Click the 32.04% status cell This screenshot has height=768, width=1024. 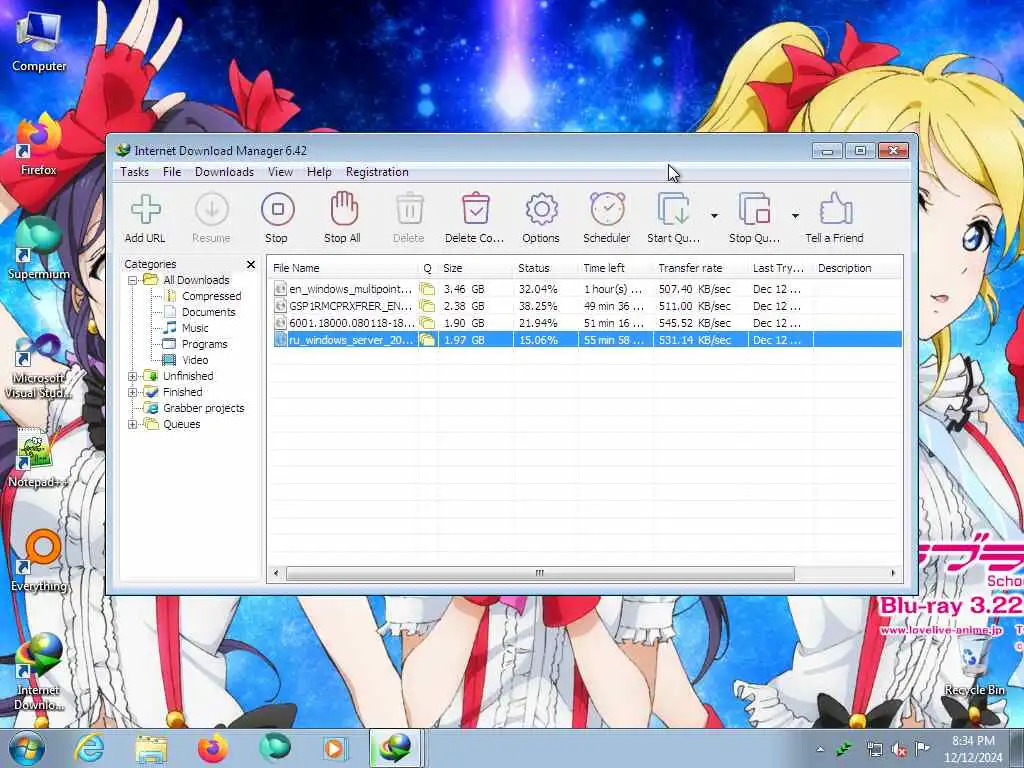538,289
